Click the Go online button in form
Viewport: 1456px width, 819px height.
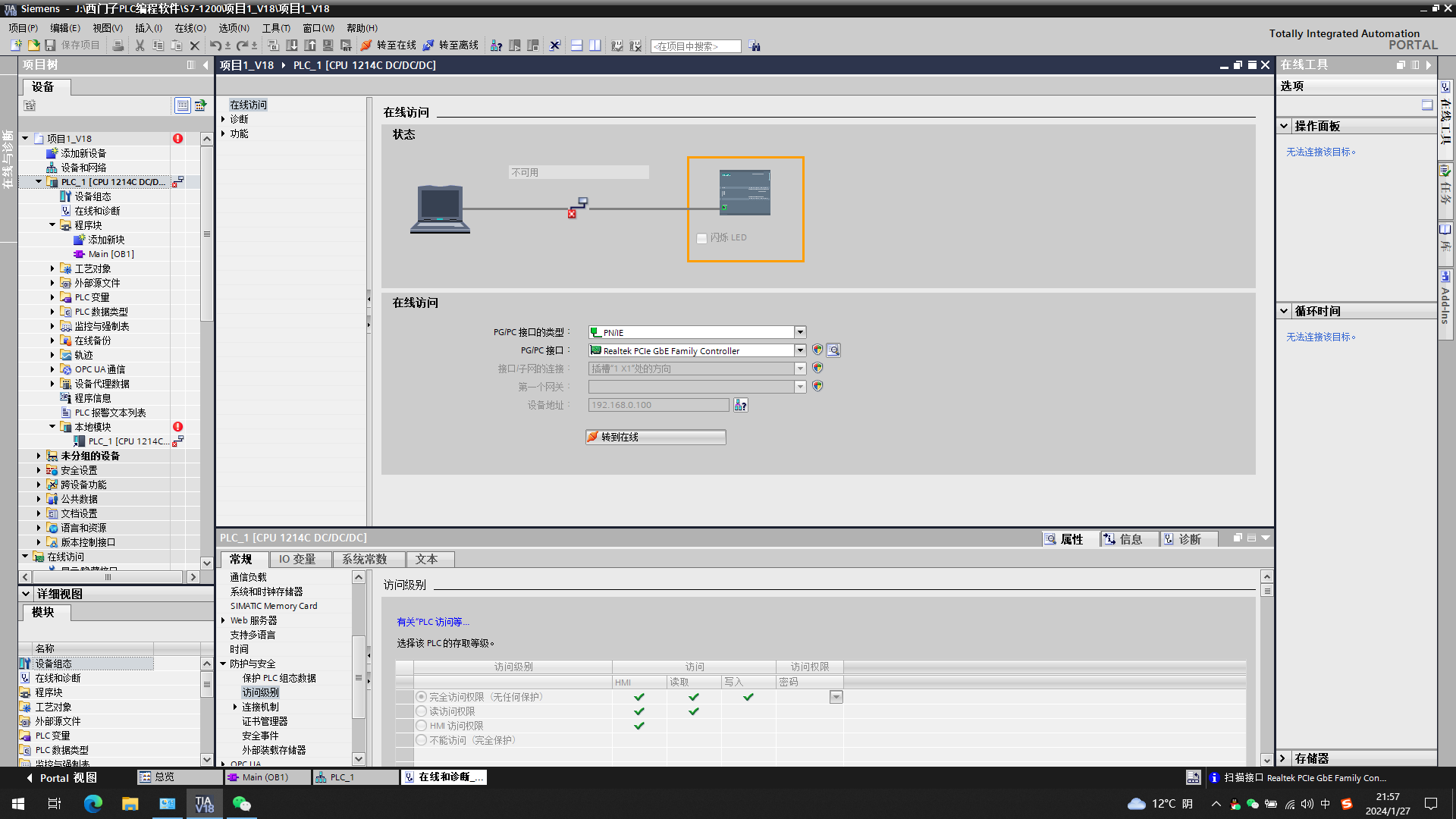tap(655, 437)
